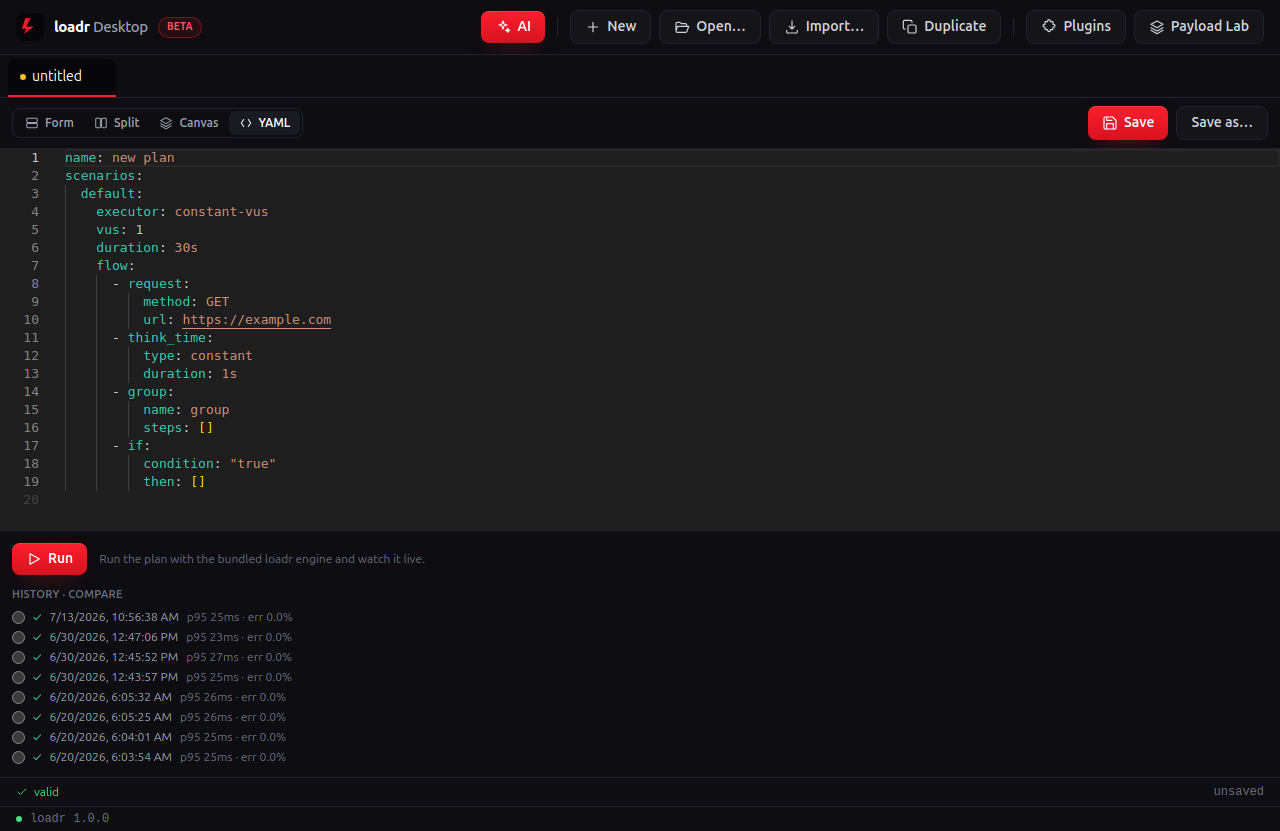The width and height of the screenshot is (1280, 831).
Task: Select radio for run 6/20/2026, 6:04:01 AM
Action: click(19, 737)
